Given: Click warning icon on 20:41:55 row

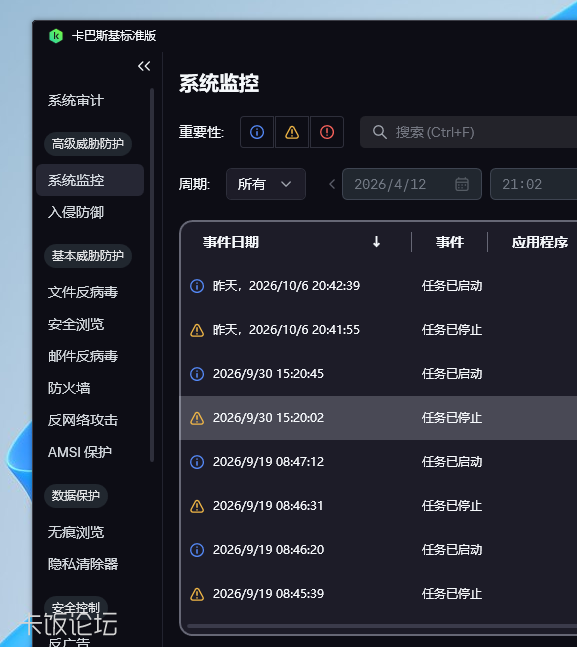Looking at the screenshot, I should (197, 330).
